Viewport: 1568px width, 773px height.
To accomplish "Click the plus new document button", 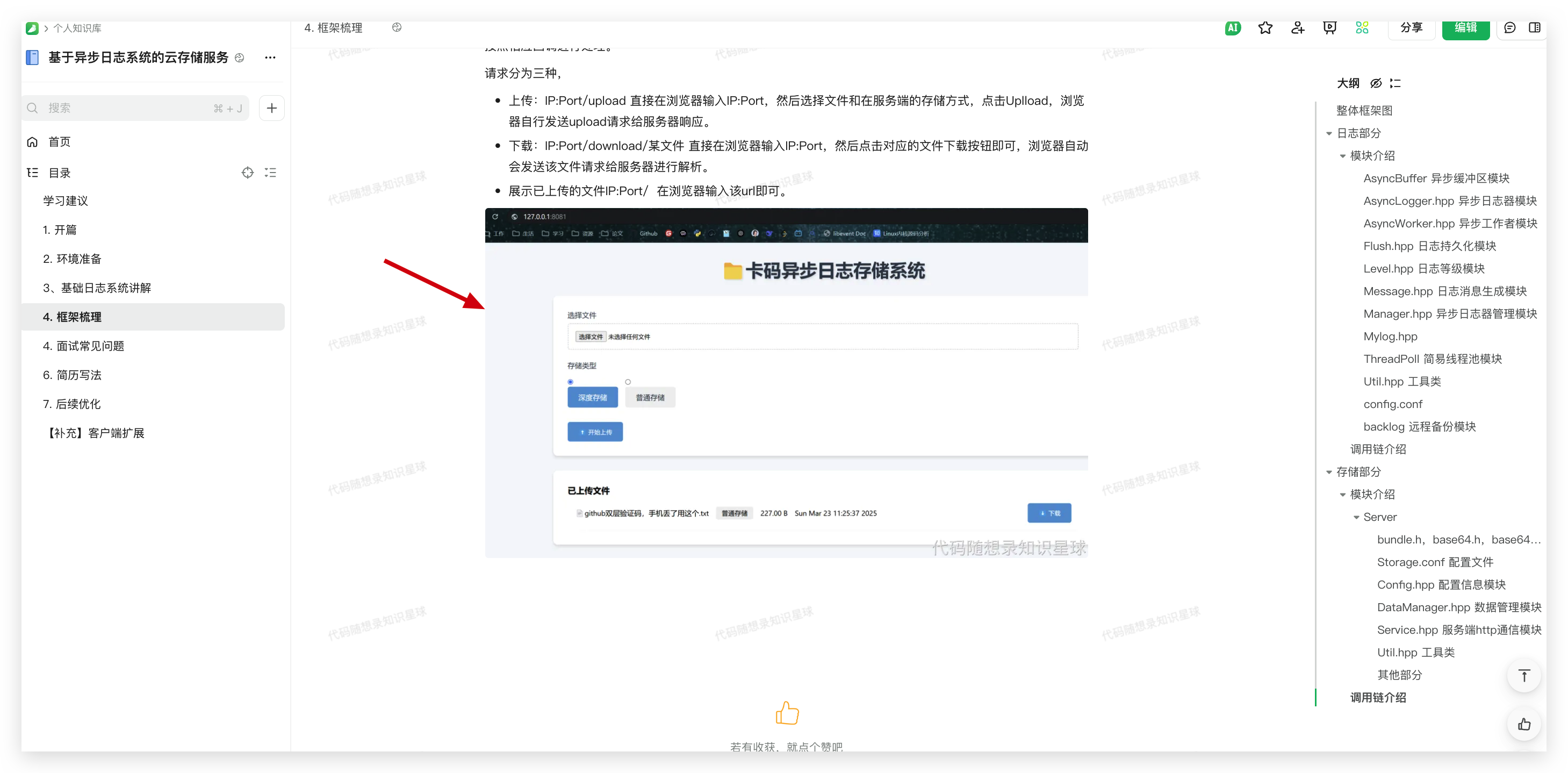I will [271, 108].
